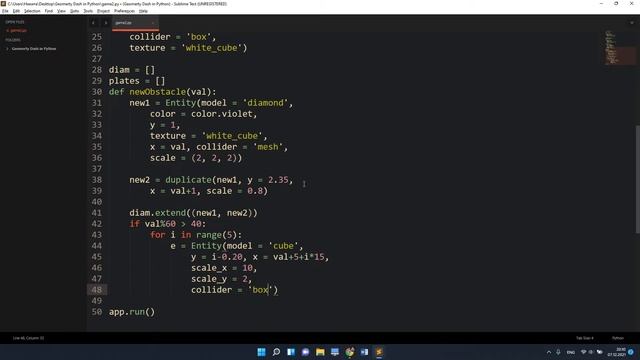Click 'app.run()' on line 50
The width and height of the screenshot is (640, 360).
132,312
